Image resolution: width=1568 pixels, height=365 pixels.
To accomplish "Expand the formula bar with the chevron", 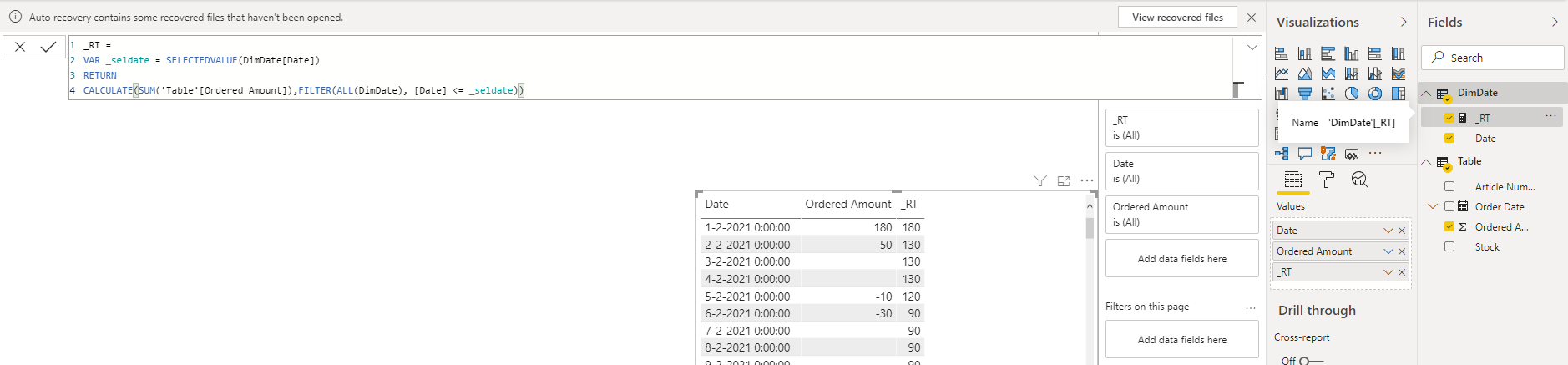I will tap(1252, 48).
